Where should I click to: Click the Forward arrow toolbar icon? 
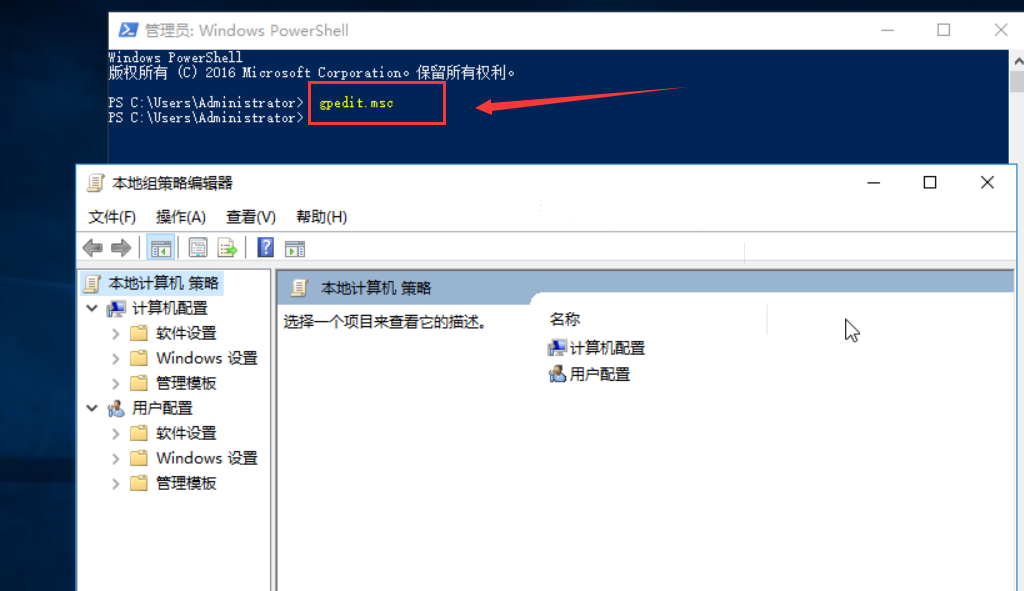(x=121, y=248)
